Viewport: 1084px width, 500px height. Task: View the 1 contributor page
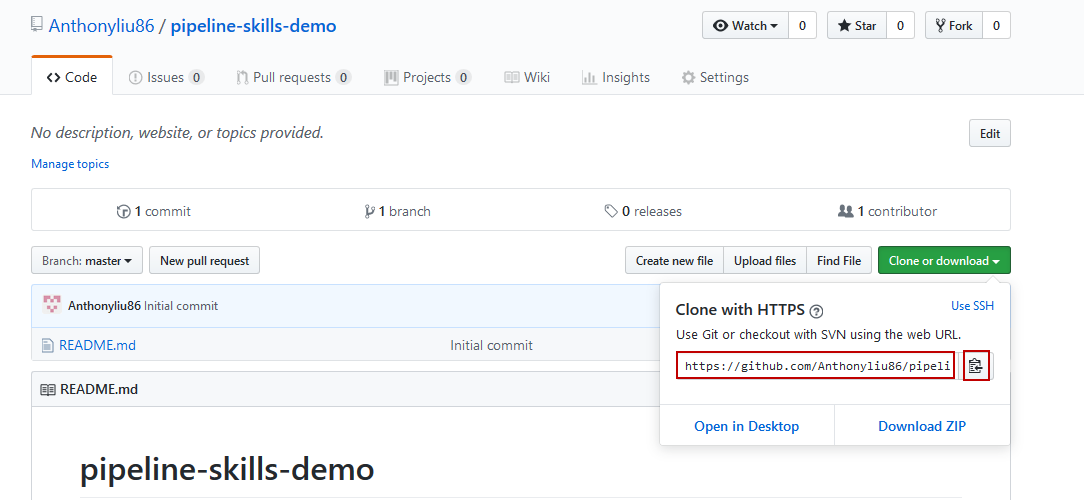(x=887, y=211)
